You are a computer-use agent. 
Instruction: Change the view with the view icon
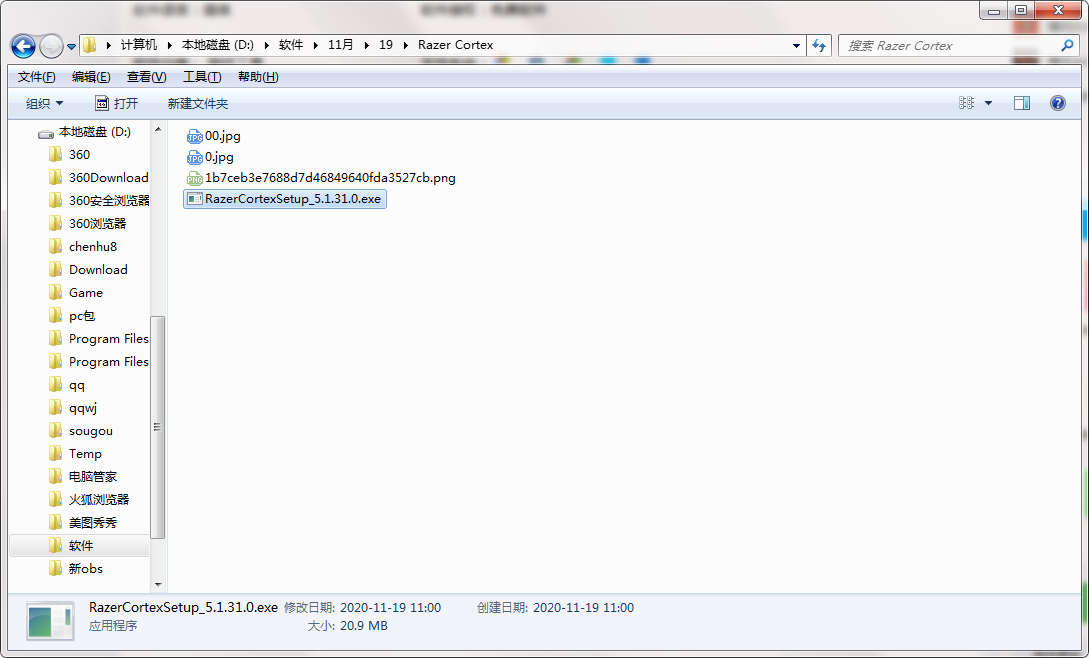(x=966, y=103)
